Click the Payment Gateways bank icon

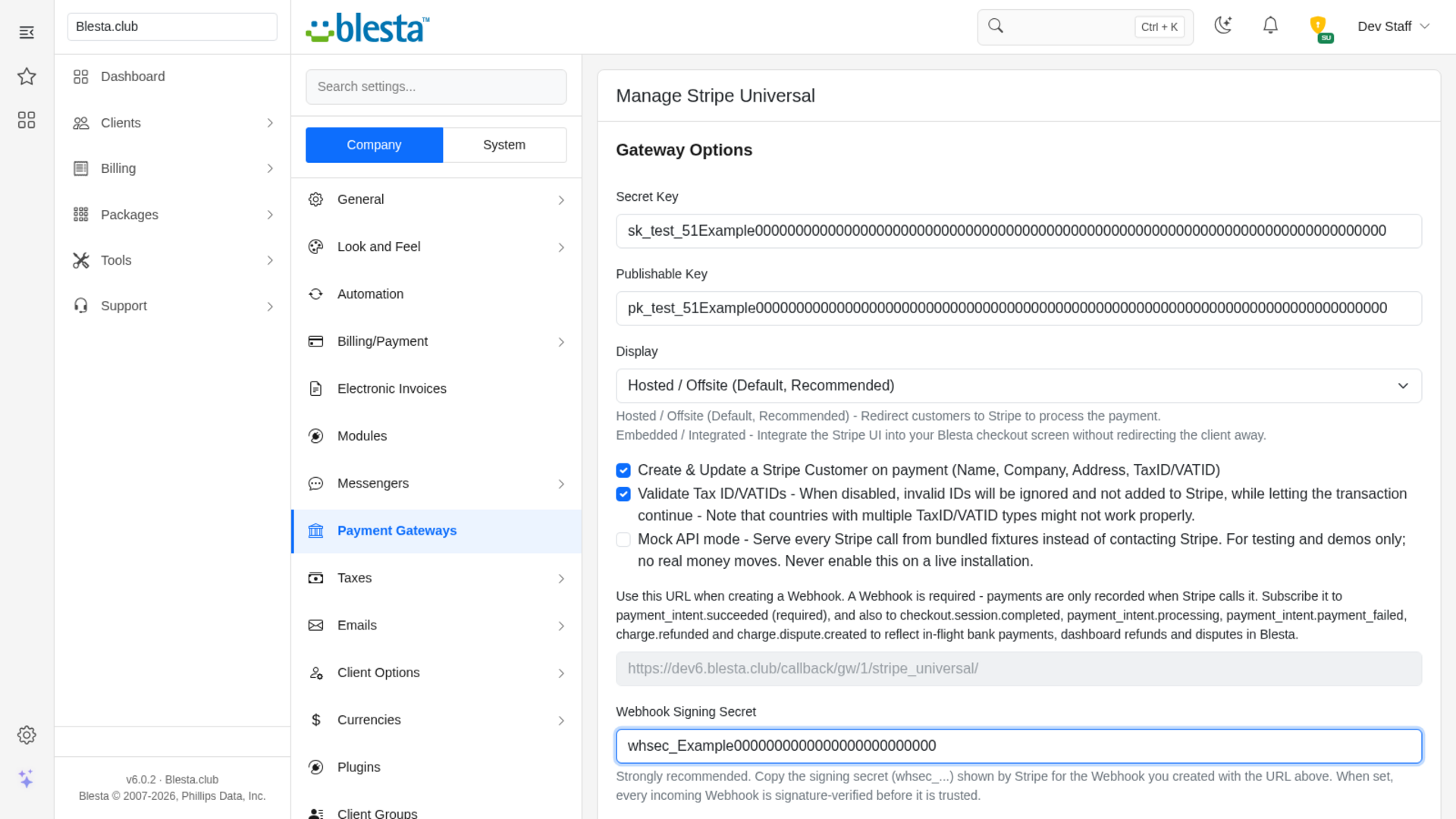(316, 531)
